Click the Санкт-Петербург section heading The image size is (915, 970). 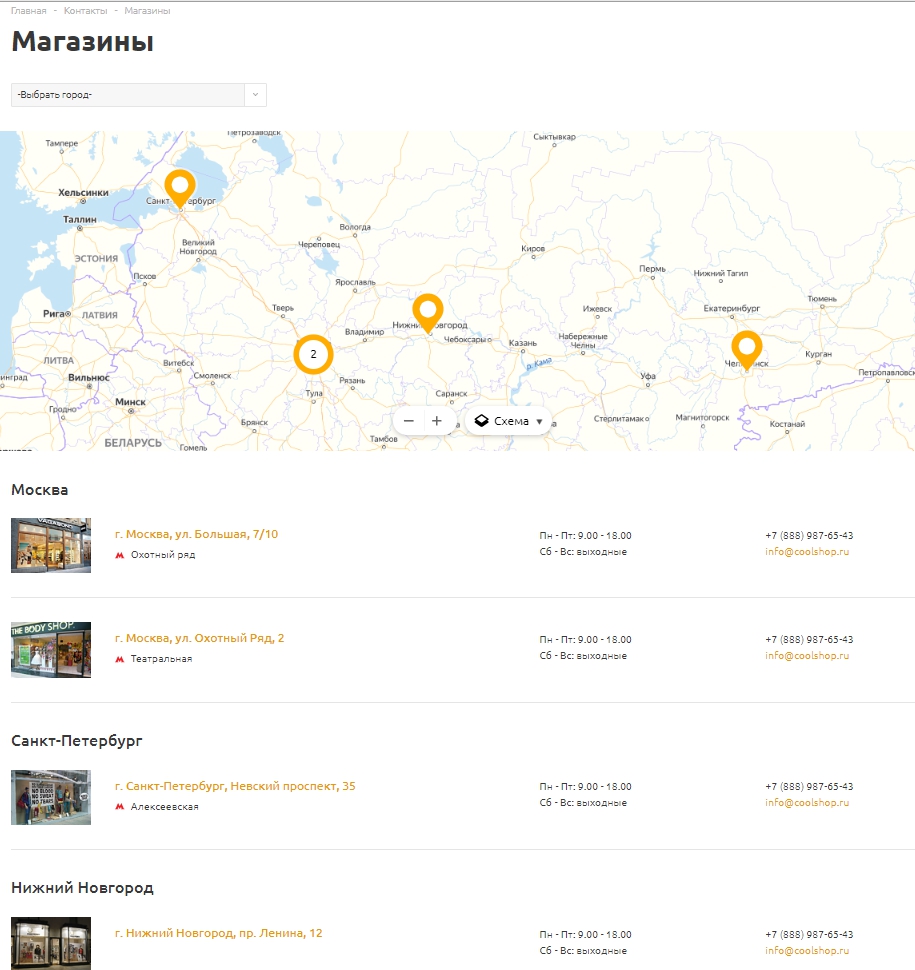pos(77,740)
